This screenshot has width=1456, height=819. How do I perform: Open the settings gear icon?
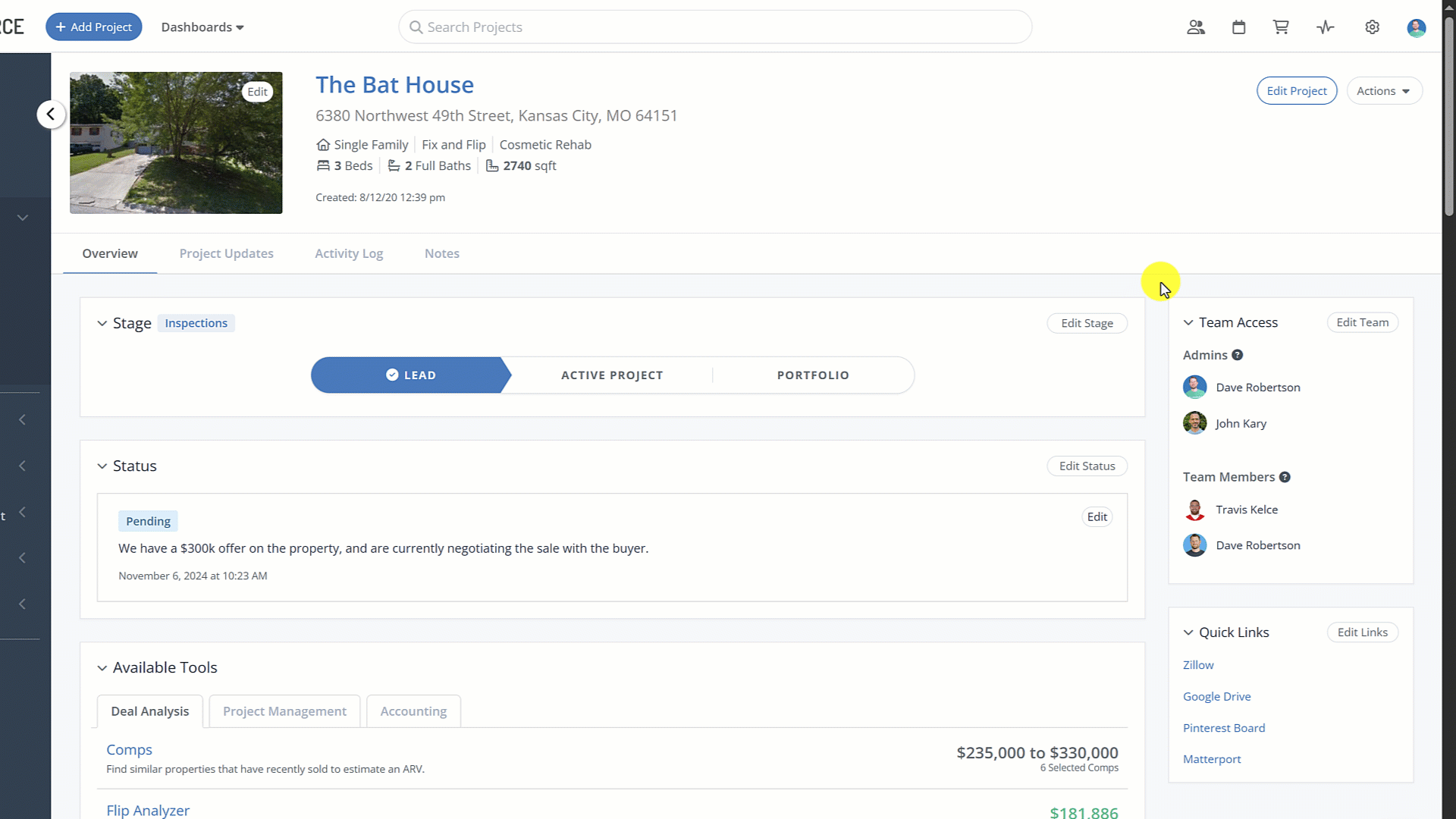click(1372, 27)
